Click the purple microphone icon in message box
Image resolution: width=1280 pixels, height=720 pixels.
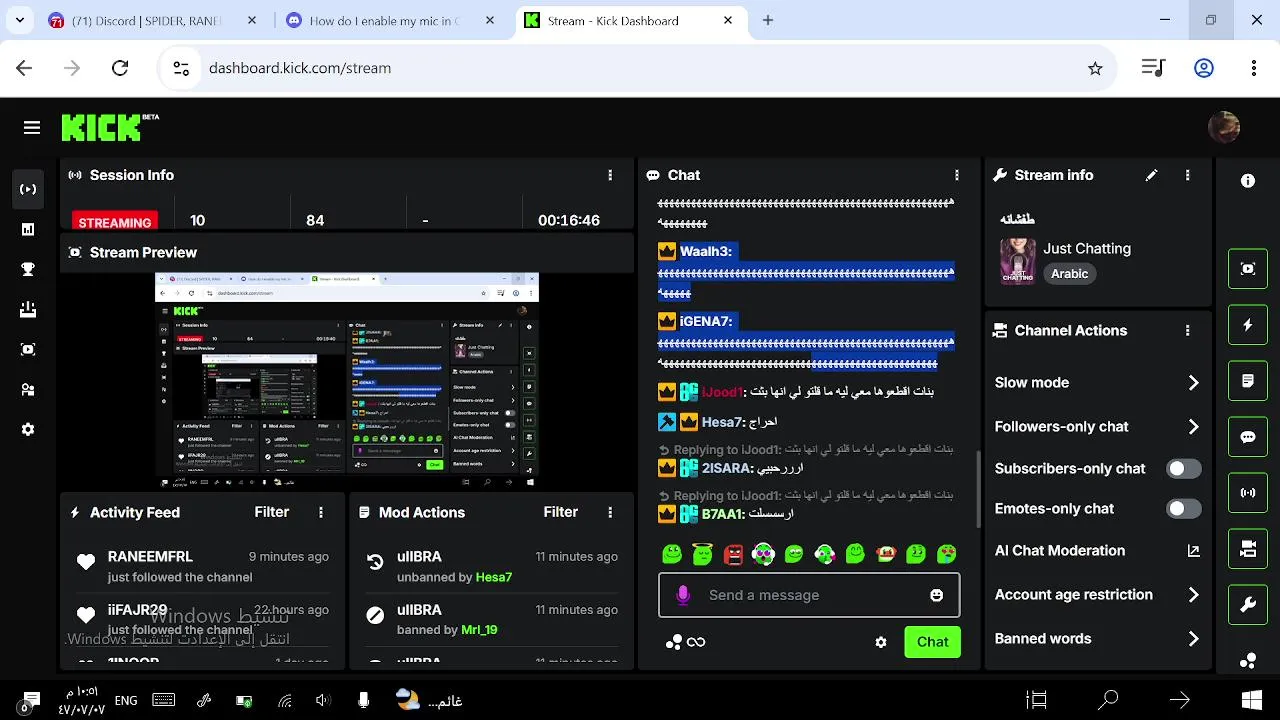click(x=683, y=595)
